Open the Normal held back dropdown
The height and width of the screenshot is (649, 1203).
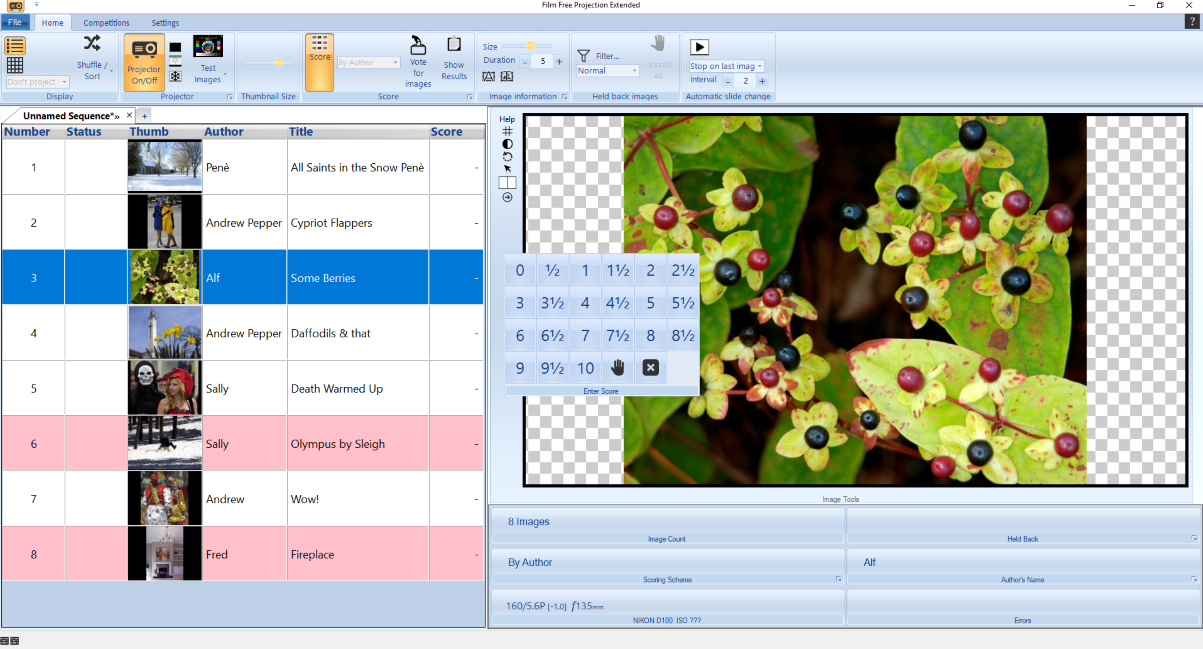(607, 71)
